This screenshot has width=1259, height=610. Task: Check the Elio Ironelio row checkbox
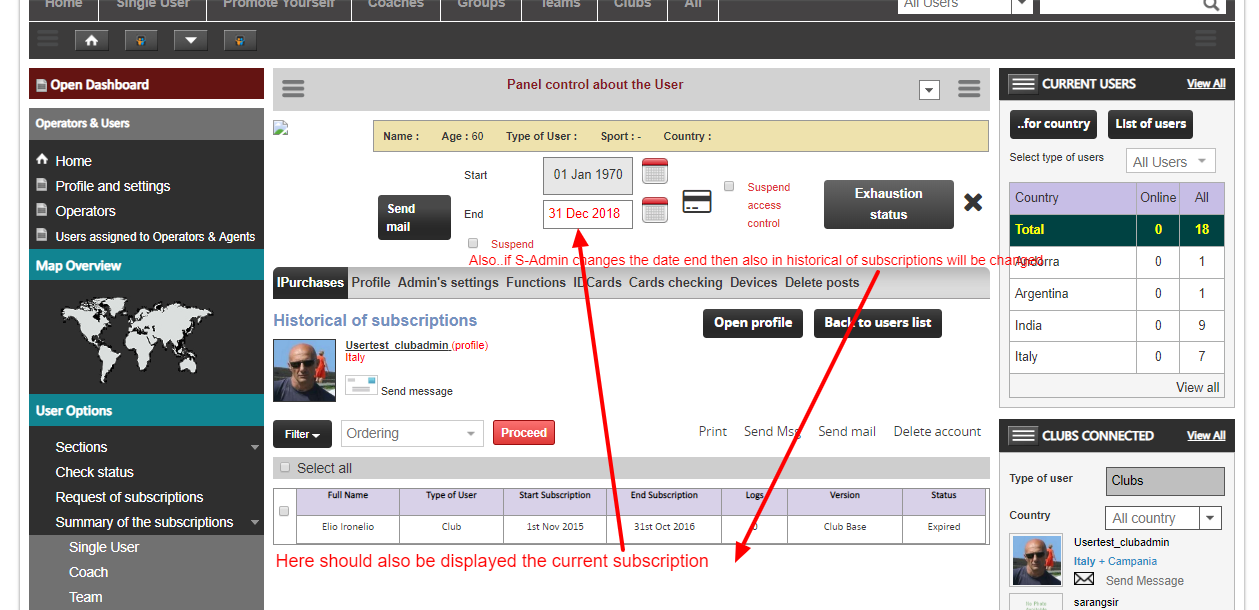(284, 511)
